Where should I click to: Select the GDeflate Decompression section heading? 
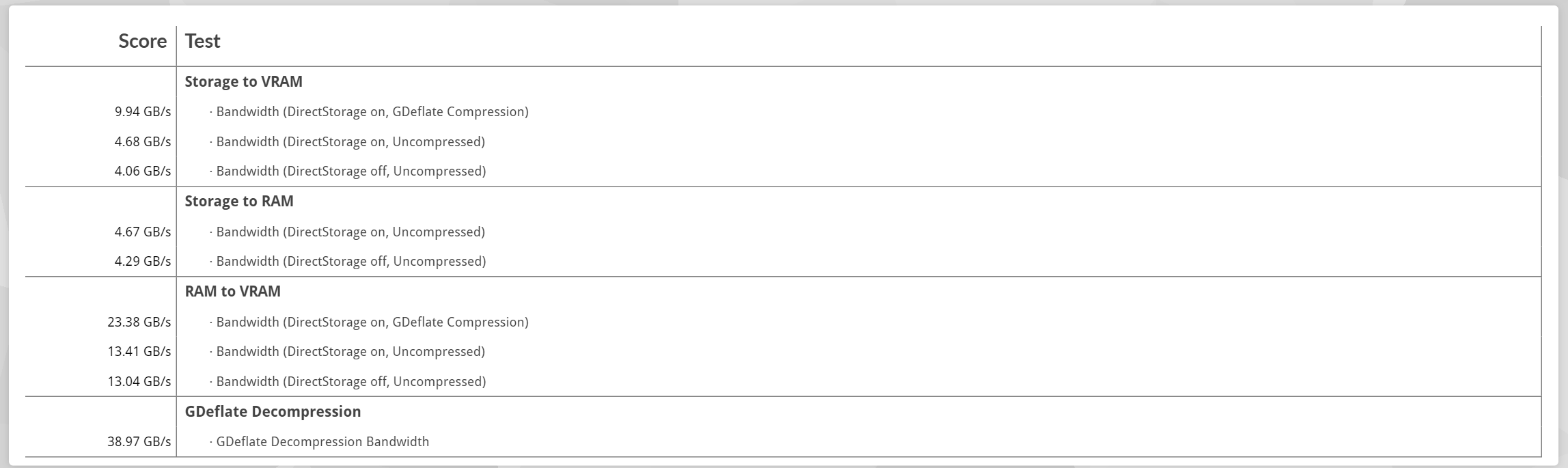click(x=273, y=411)
